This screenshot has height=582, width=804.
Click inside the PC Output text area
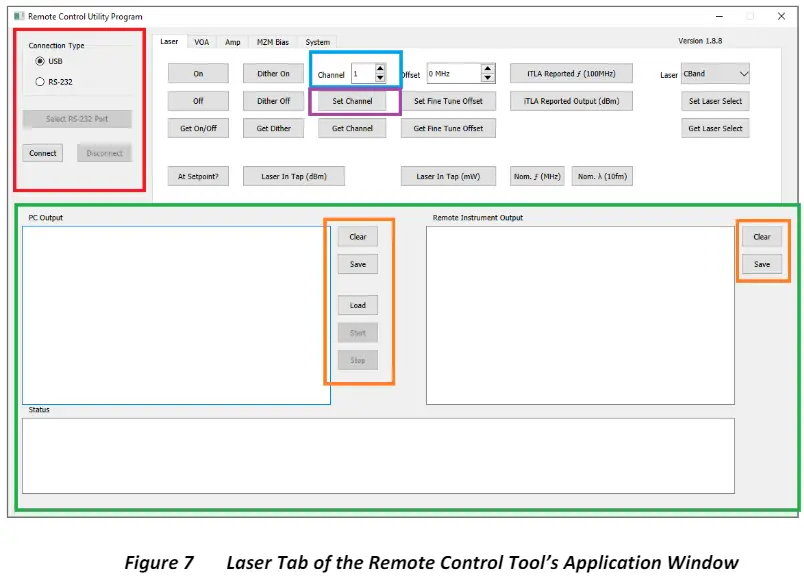click(x=176, y=315)
